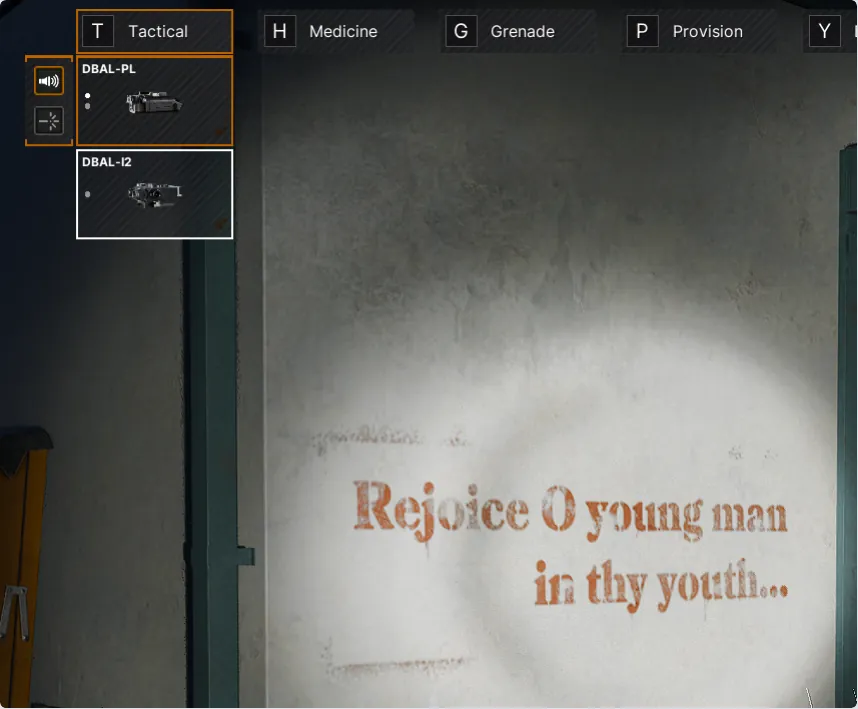Toggle the speaker sound-wave mode icon
Screen dimensions: 858x709
(49, 81)
